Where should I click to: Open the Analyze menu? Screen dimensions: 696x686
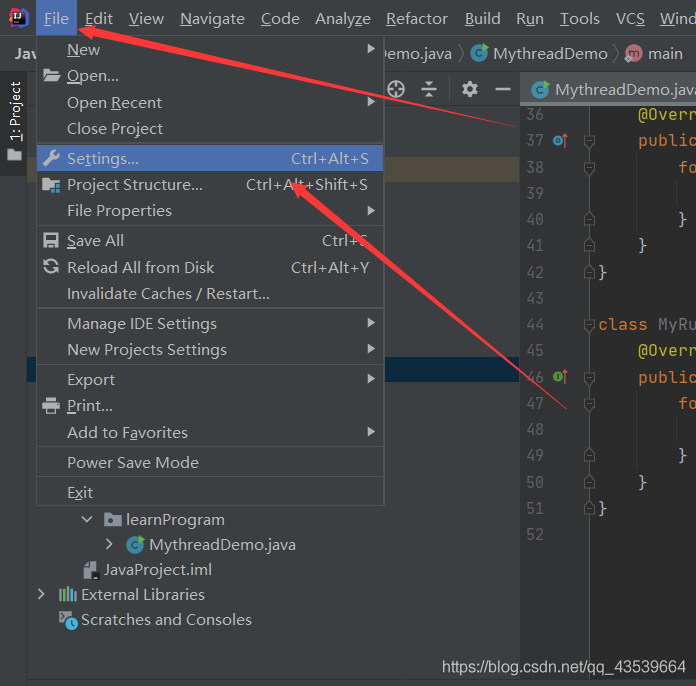point(343,19)
